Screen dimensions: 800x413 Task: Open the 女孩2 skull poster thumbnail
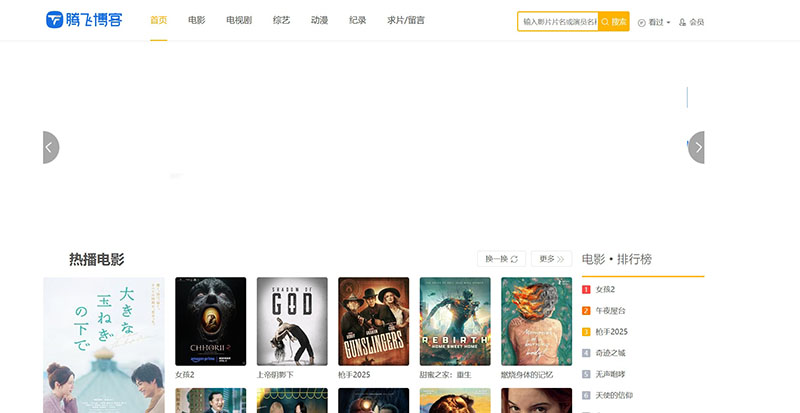click(x=210, y=321)
